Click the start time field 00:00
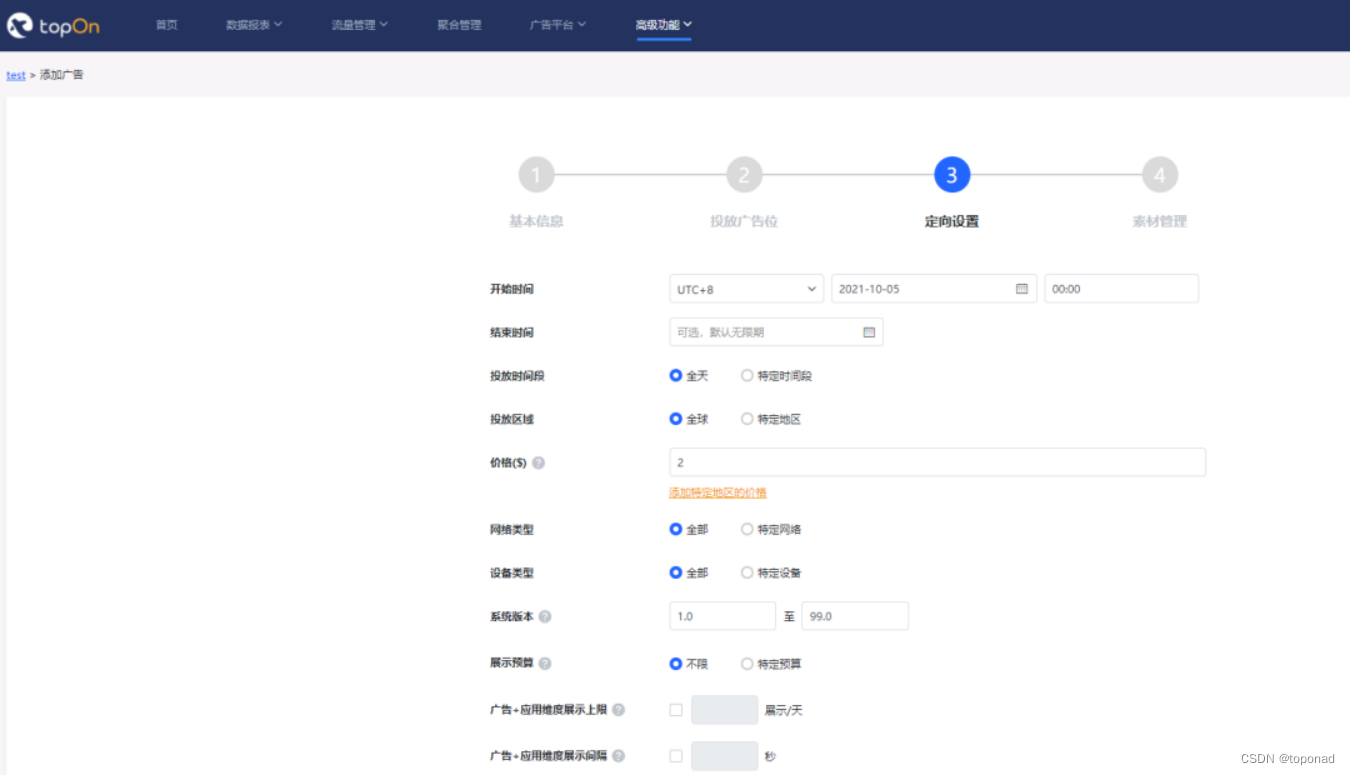This screenshot has height=775, width=1350. pyautogui.click(x=1121, y=289)
